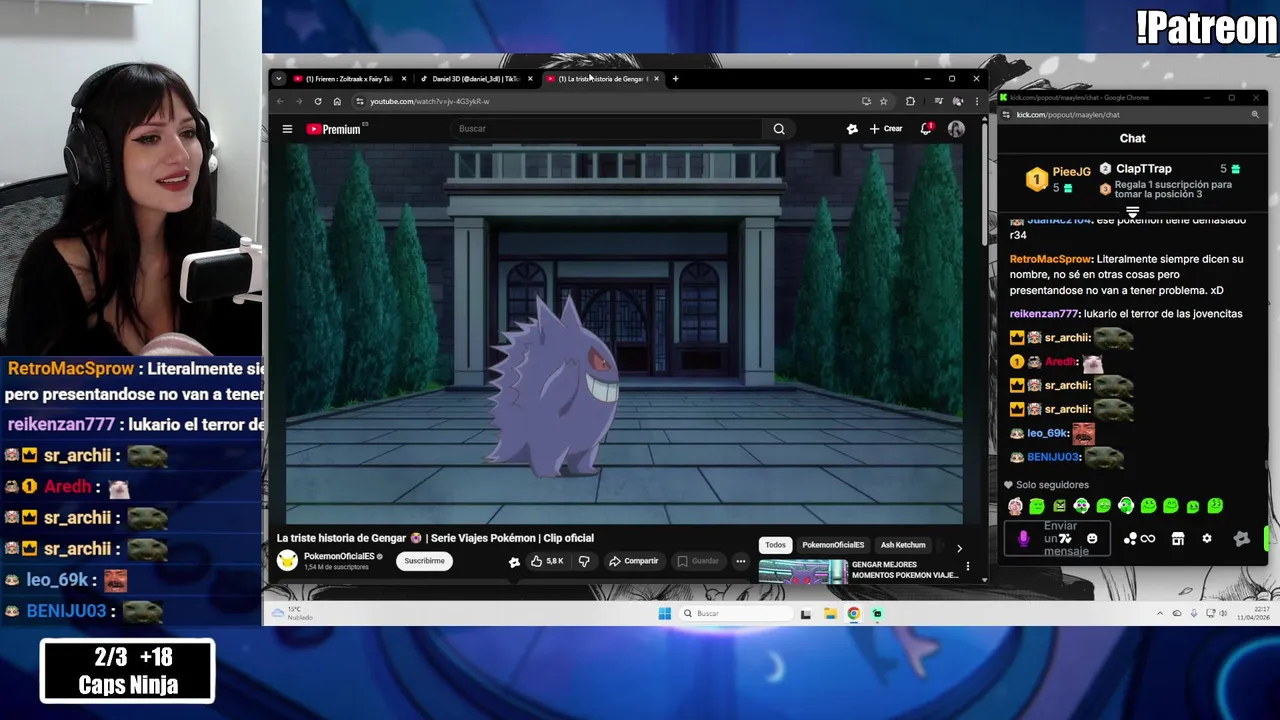Open emoji picker in Kick chat input
The height and width of the screenshot is (720, 1280).
(1092, 539)
